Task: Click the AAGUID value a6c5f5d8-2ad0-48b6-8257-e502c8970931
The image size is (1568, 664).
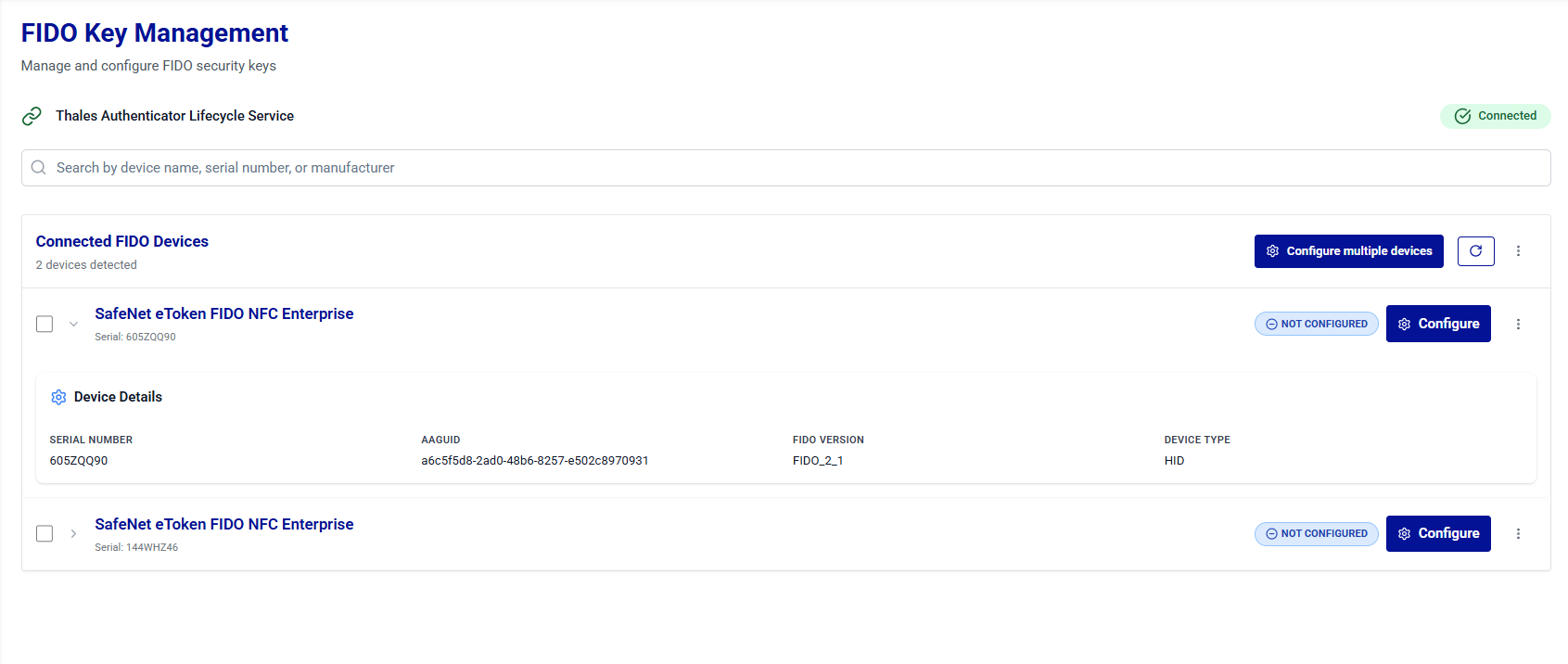Action: (x=535, y=461)
